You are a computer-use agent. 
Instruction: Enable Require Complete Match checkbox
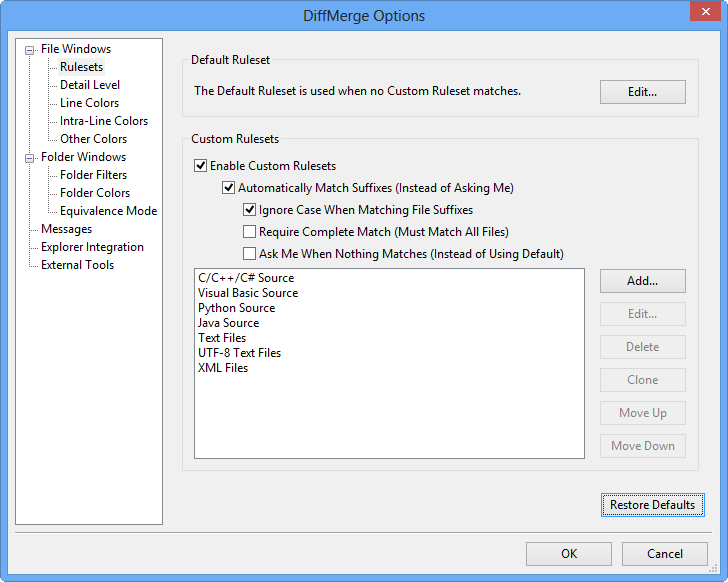pos(250,232)
